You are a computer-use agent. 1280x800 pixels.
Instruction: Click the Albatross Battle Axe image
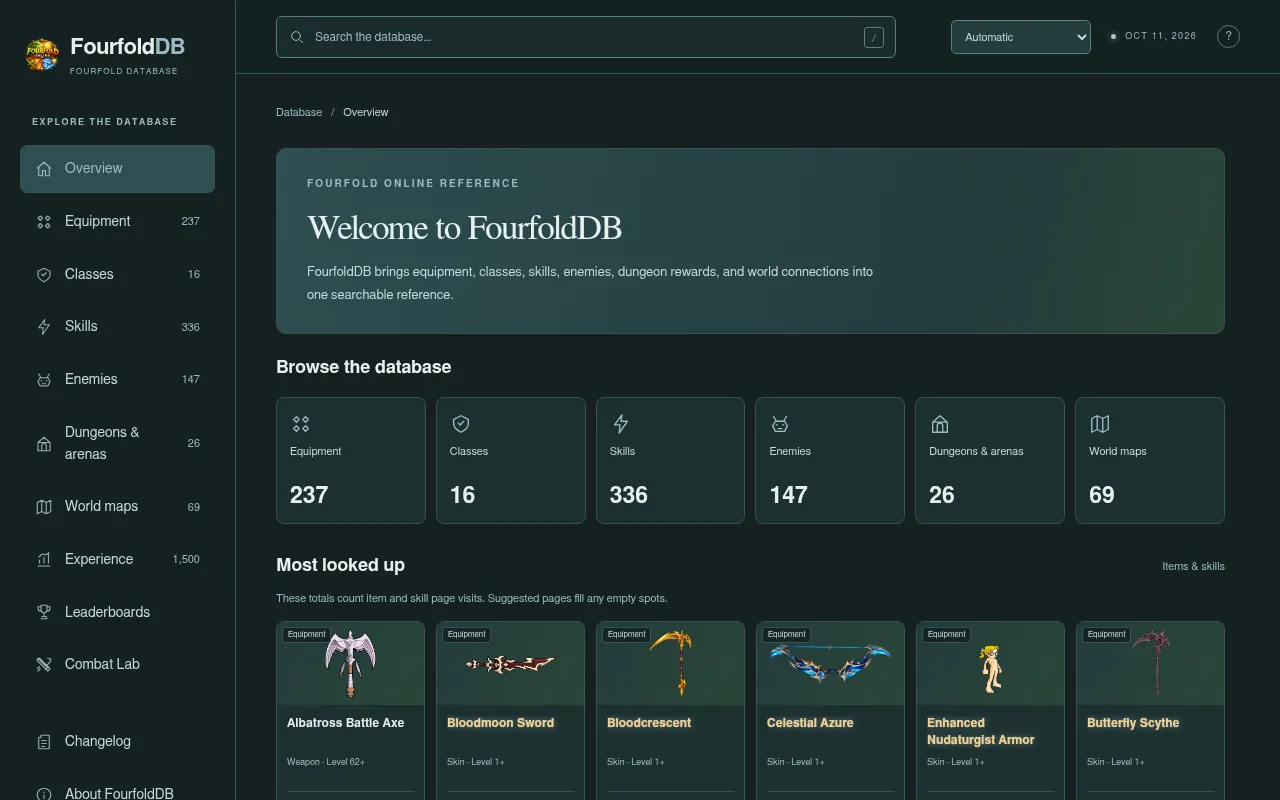350,663
